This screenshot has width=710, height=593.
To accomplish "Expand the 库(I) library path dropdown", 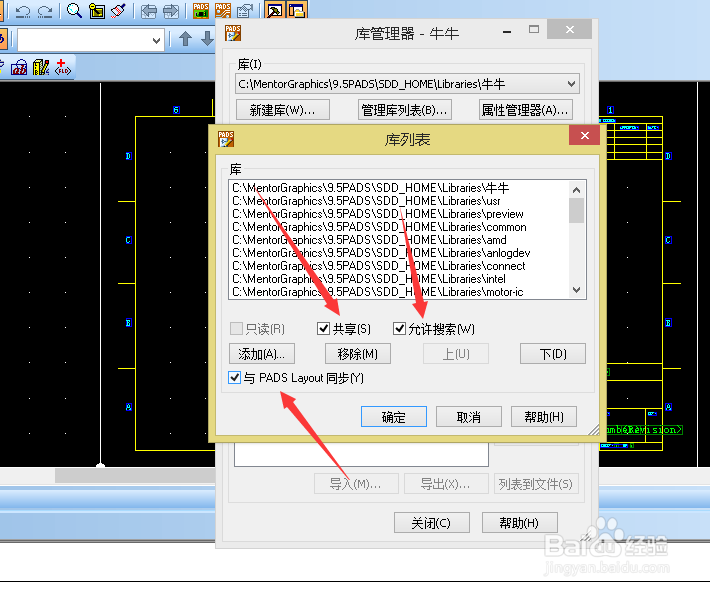I will click(x=571, y=84).
